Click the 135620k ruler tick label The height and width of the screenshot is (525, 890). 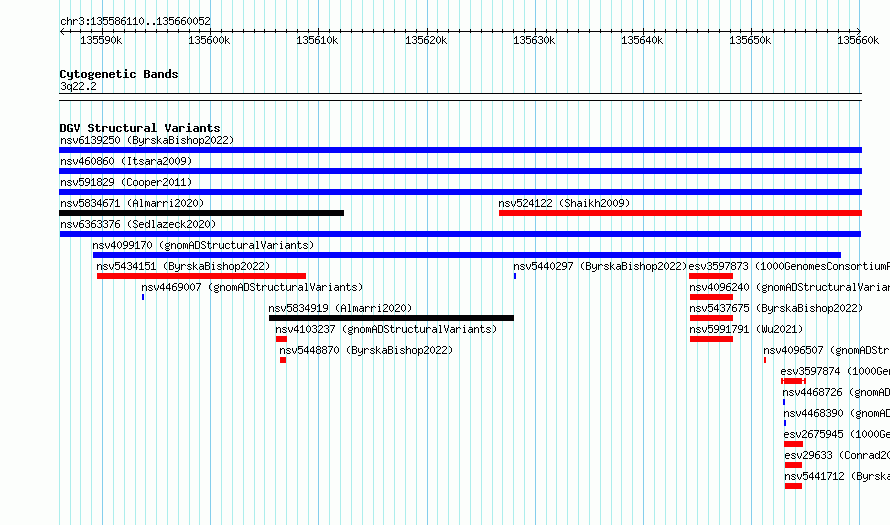click(x=426, y=40)
